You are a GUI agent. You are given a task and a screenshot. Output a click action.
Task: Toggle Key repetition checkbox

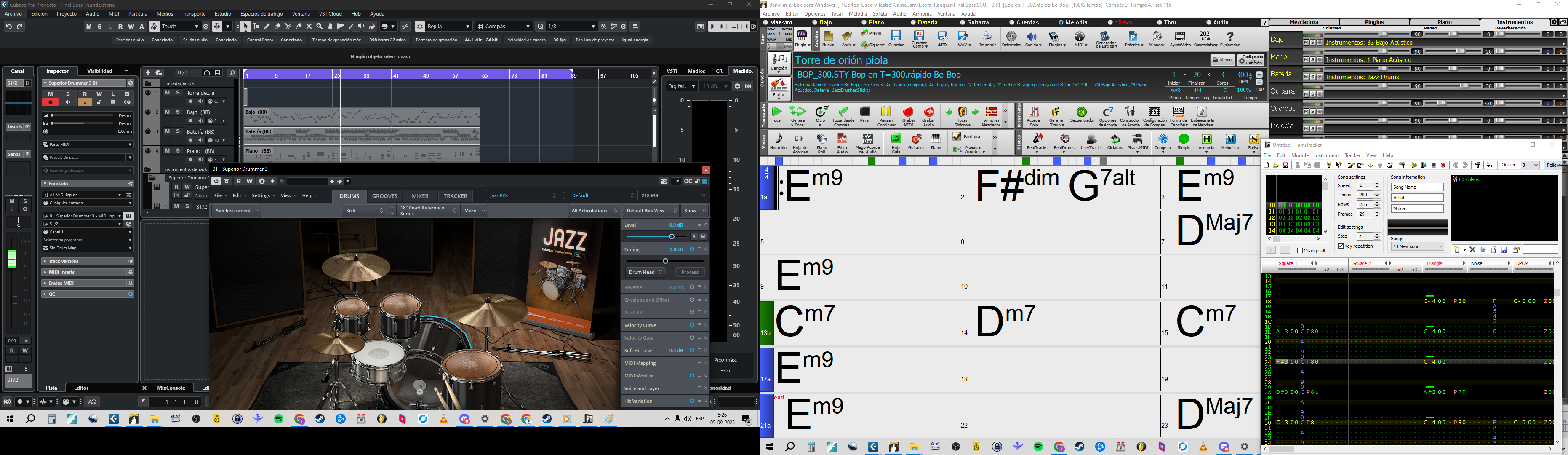1341,246
